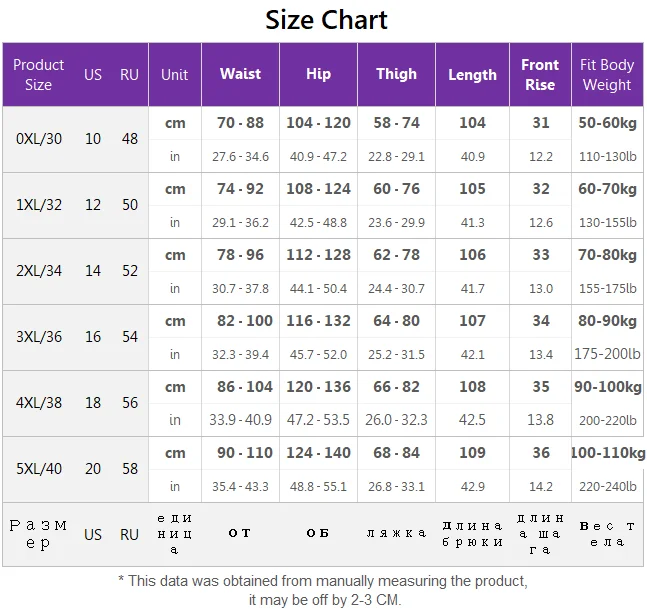Click the 1XL/32 size row label
This screenshot has width=647, height=612.
pos(39,205)
